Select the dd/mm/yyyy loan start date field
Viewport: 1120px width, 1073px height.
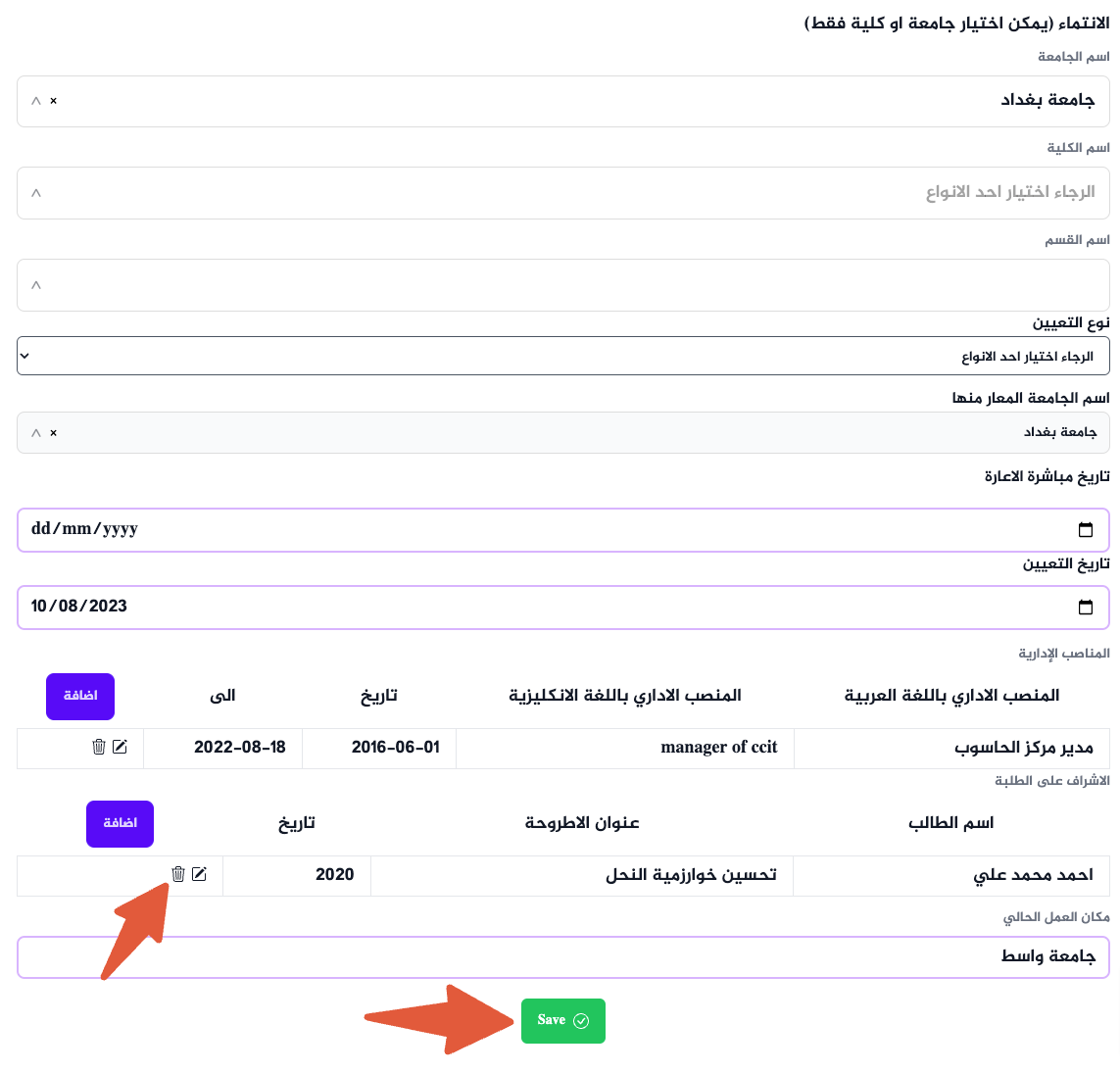[x=392, y=529]
